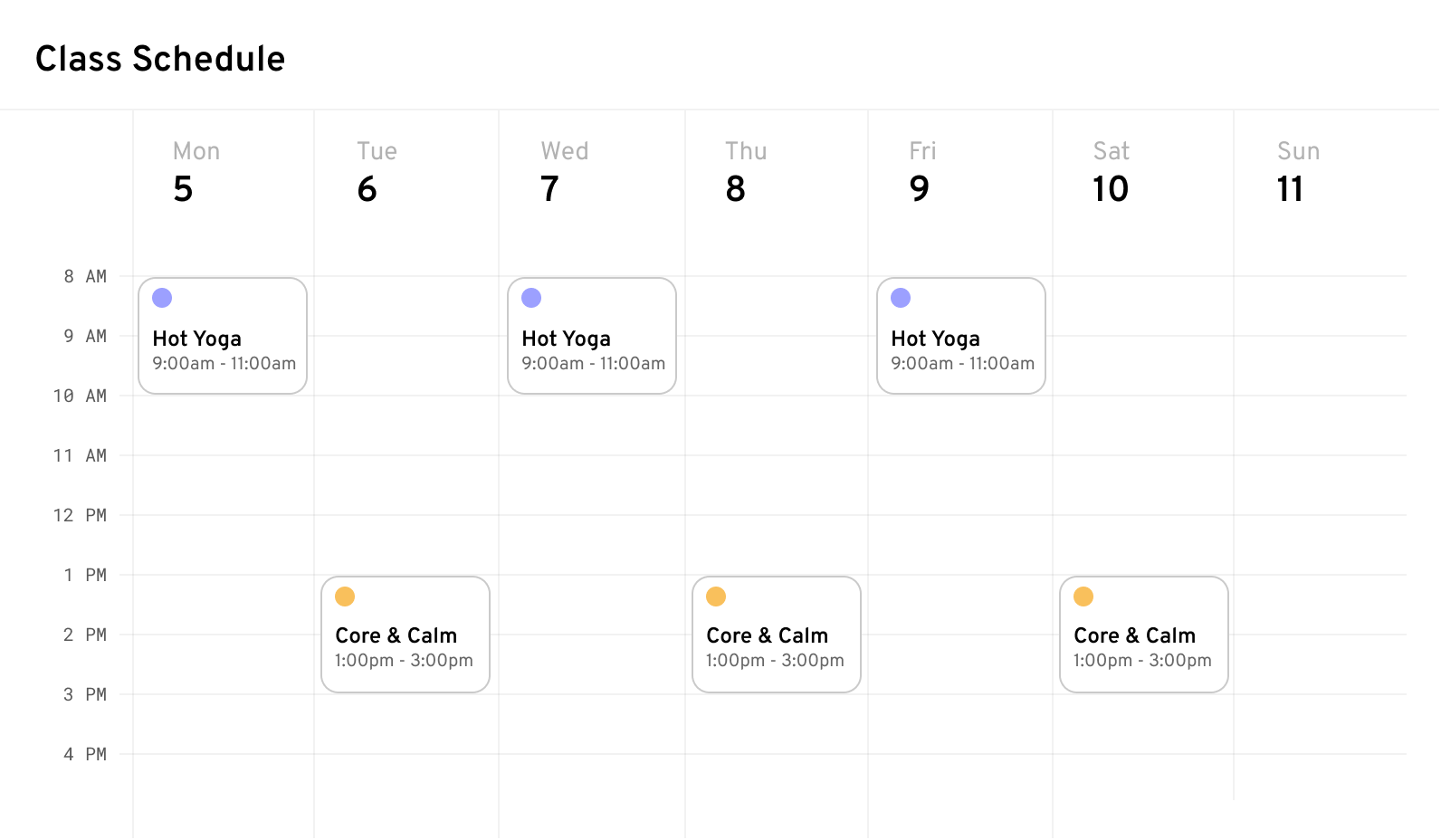The width and height of the screenshot is (1441, 840).
Task: Click the purple dot on Monday's Hot Yoga card
Action: coord(162,297)
